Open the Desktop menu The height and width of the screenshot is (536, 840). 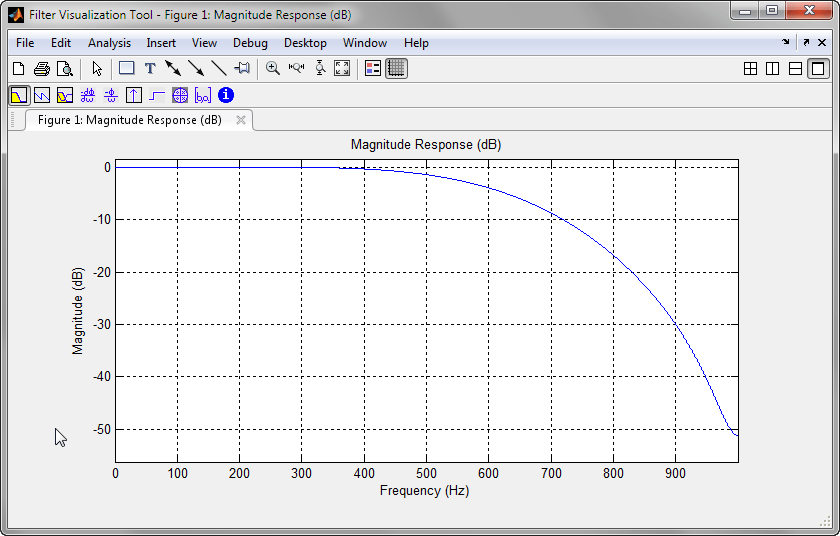pyautogui.click(x=305, y=43)
